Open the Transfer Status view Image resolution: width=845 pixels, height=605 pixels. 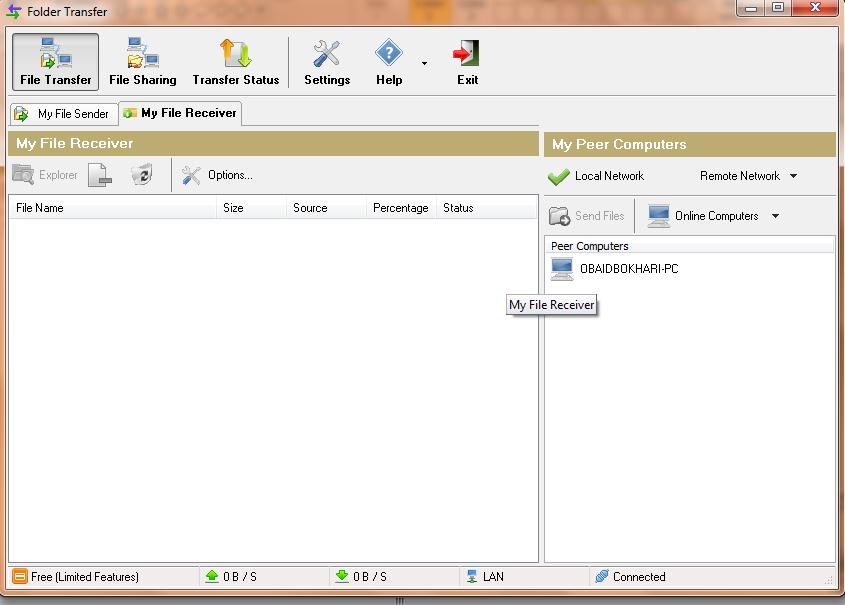[236, 62]
